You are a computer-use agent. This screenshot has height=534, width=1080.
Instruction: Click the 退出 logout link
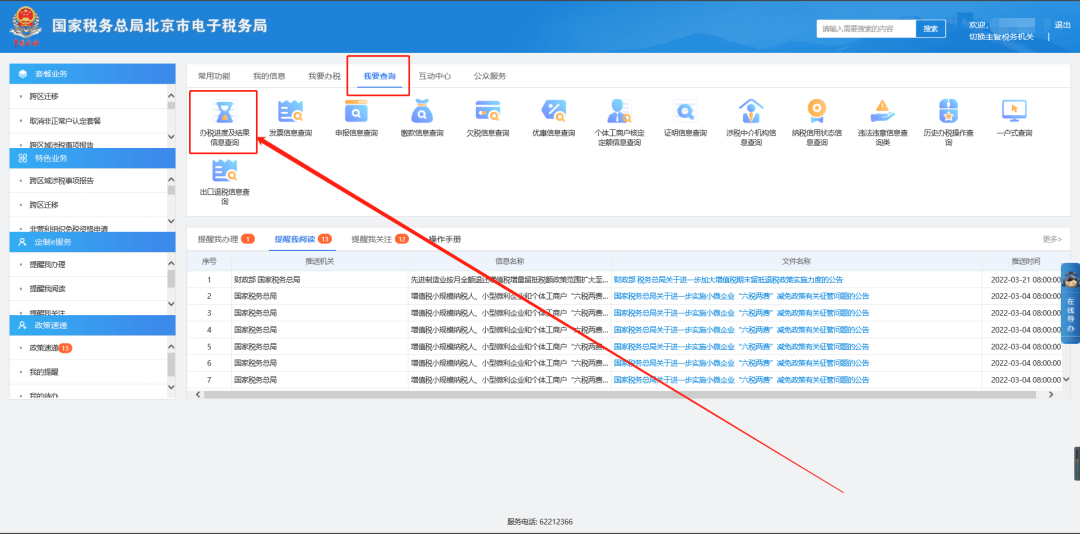point(1062,25)
